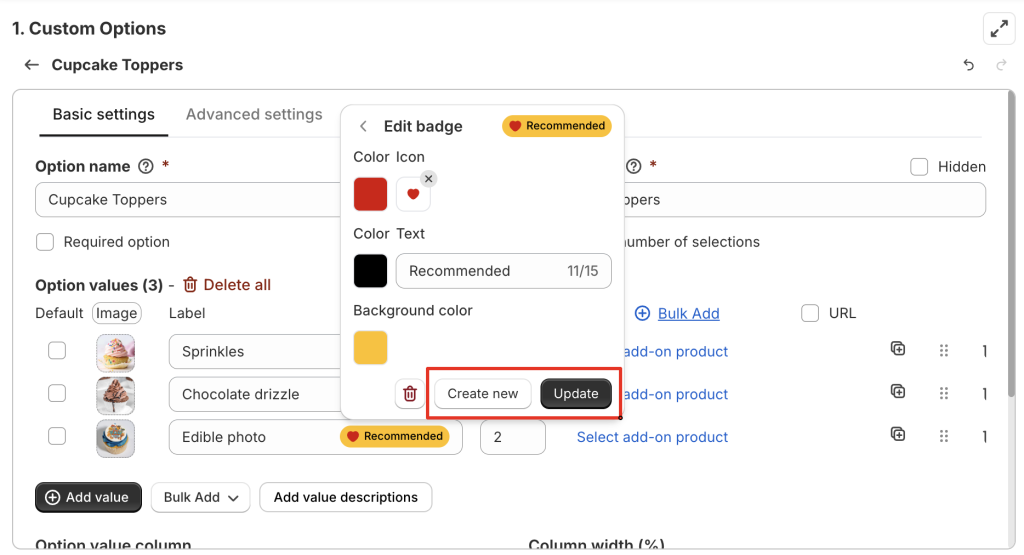1024x555 pixels.
Task: Click the Sprinkles cupcake thumbnail image
Action: click(x=116, y=352)
